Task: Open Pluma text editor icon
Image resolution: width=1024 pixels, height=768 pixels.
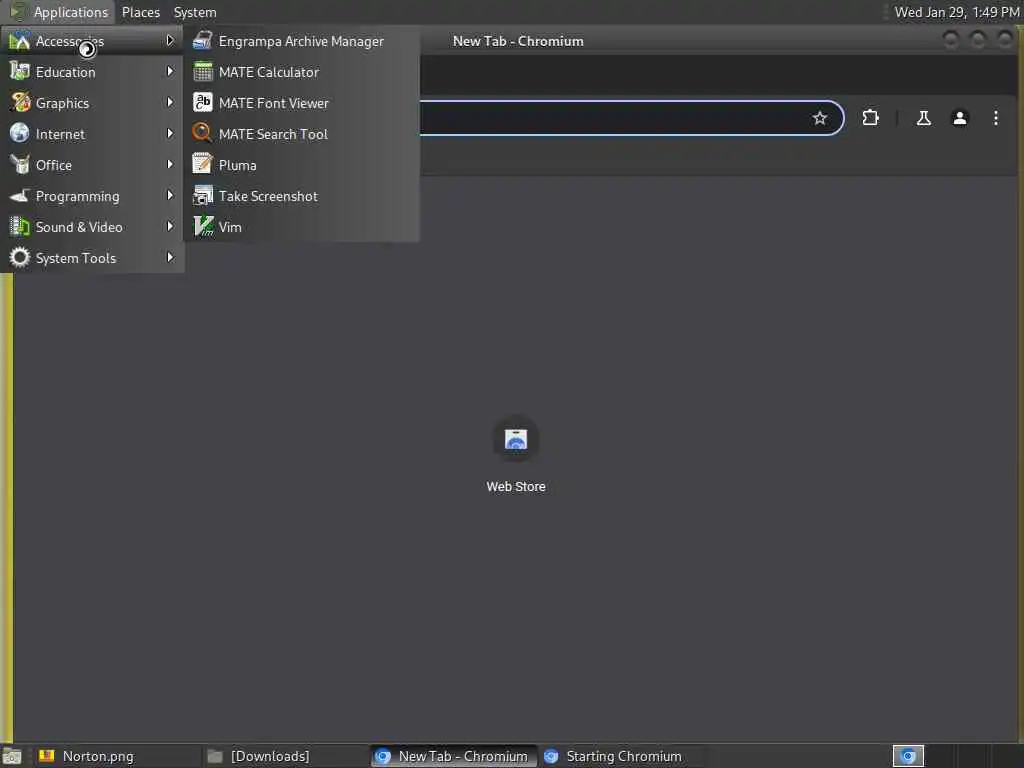Action: click(x=202, y=165)
